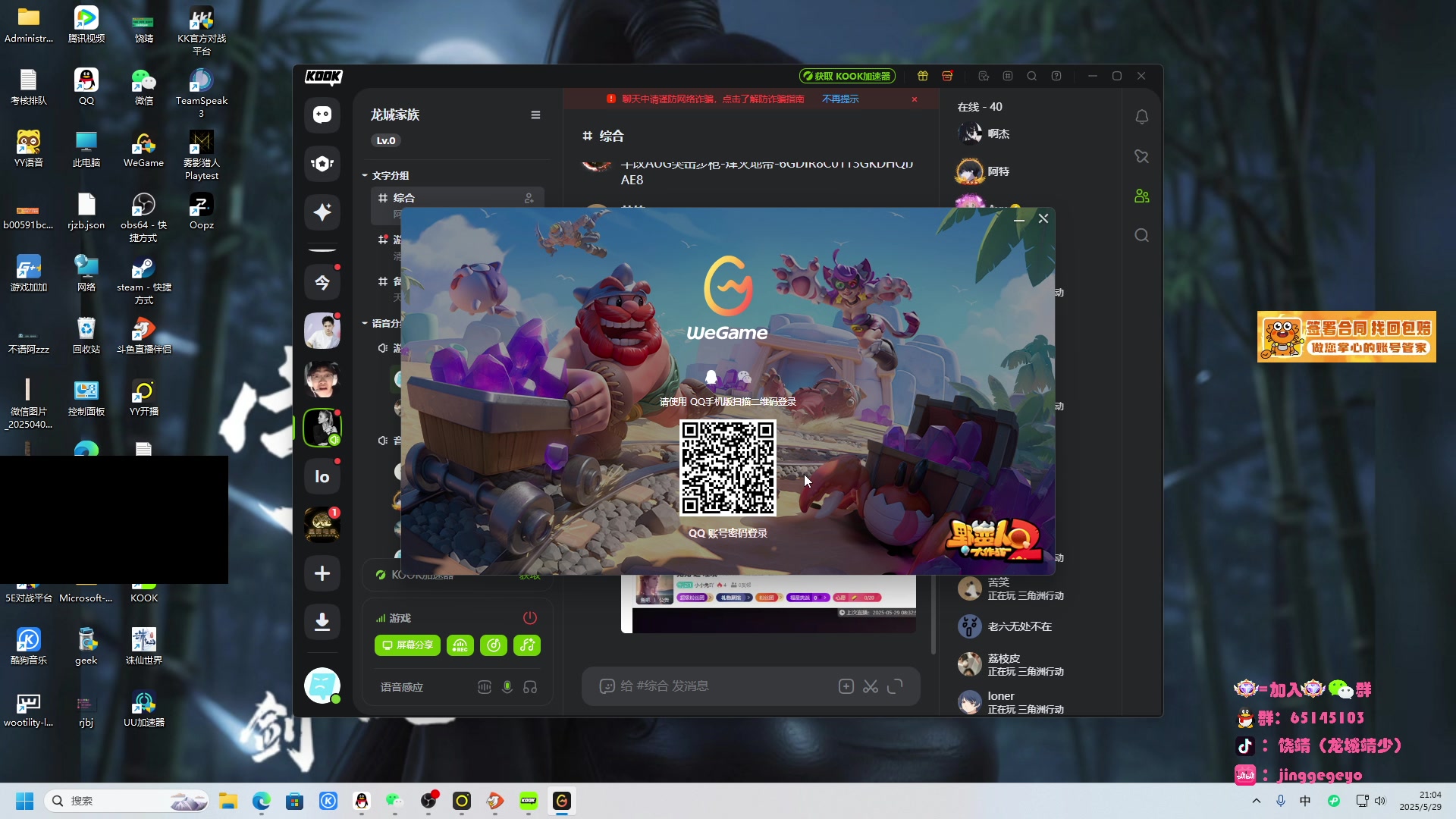The height and width of the screenshot is (819, 1456).
Task: Open the QQ desktop shortcut
Action: tap(86, 87)
